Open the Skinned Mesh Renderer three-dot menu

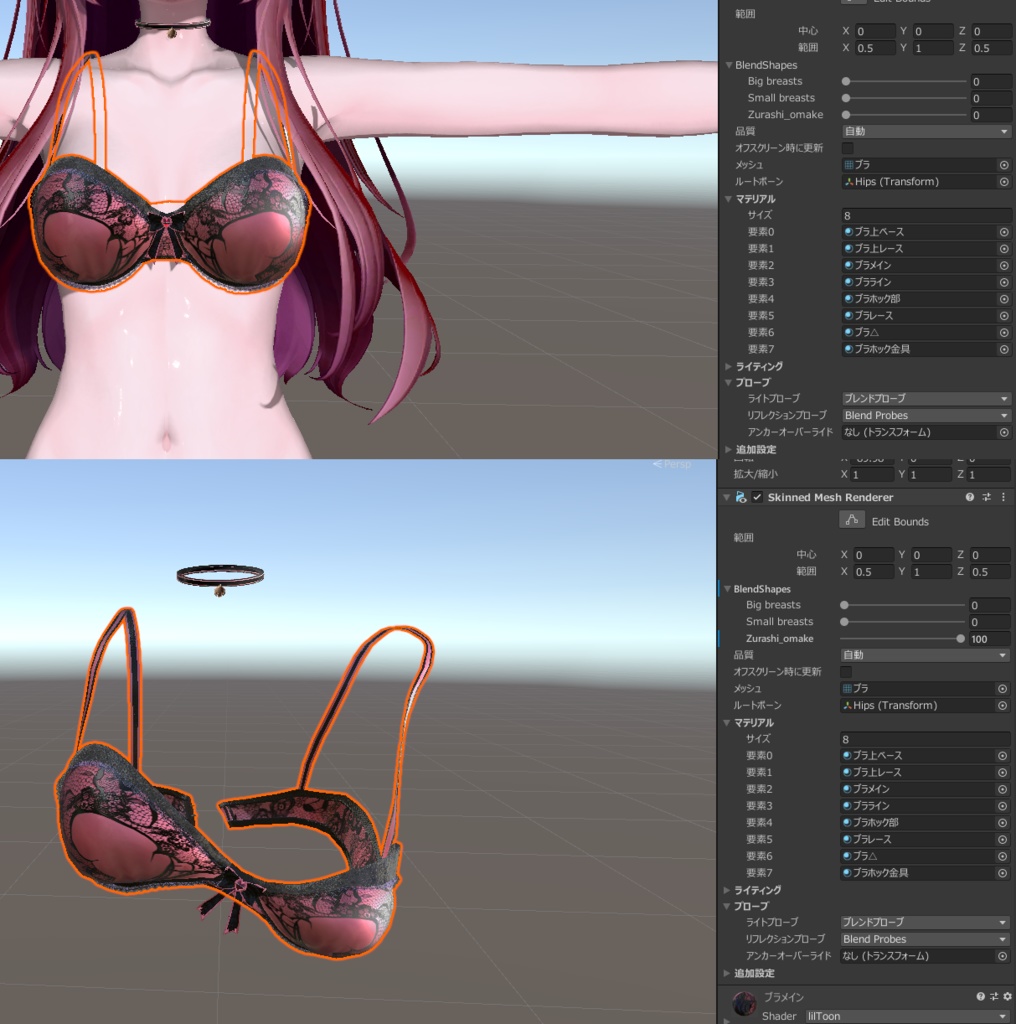click(x=1004, y=497)
